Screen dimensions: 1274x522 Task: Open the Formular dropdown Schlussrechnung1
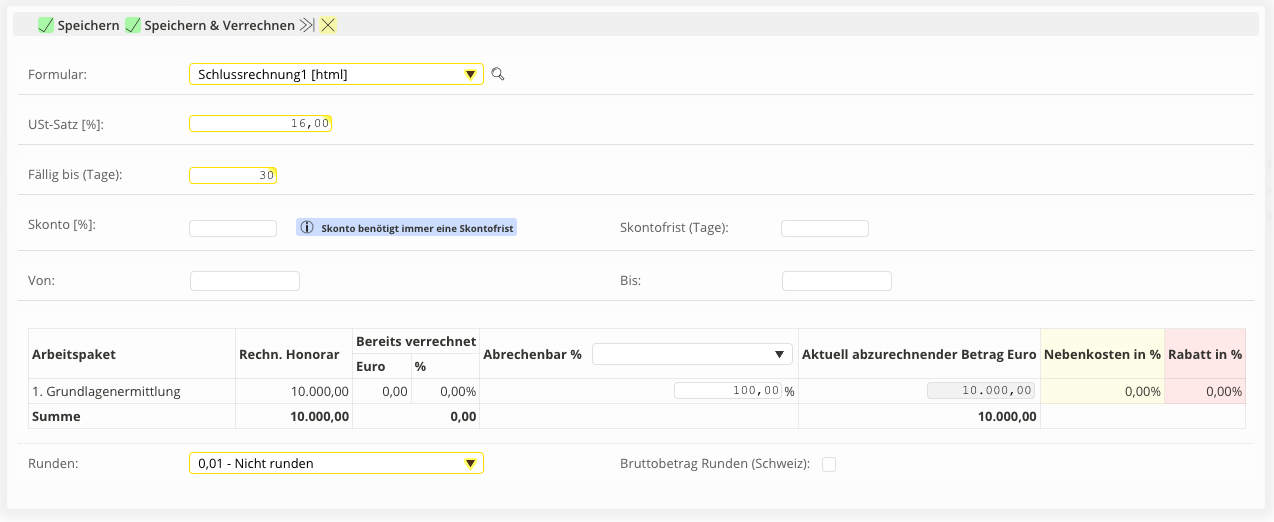click(336, 74)
